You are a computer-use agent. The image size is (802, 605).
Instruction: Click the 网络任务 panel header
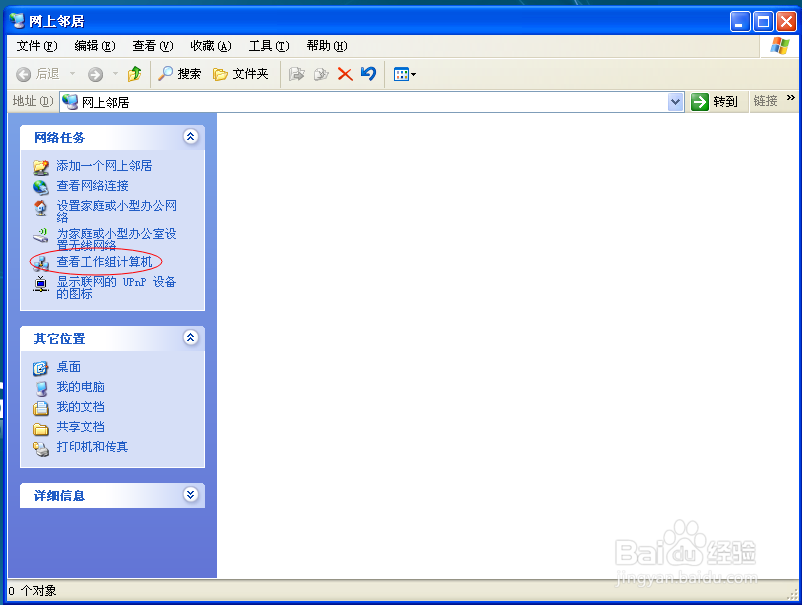(x=112, y=138)
